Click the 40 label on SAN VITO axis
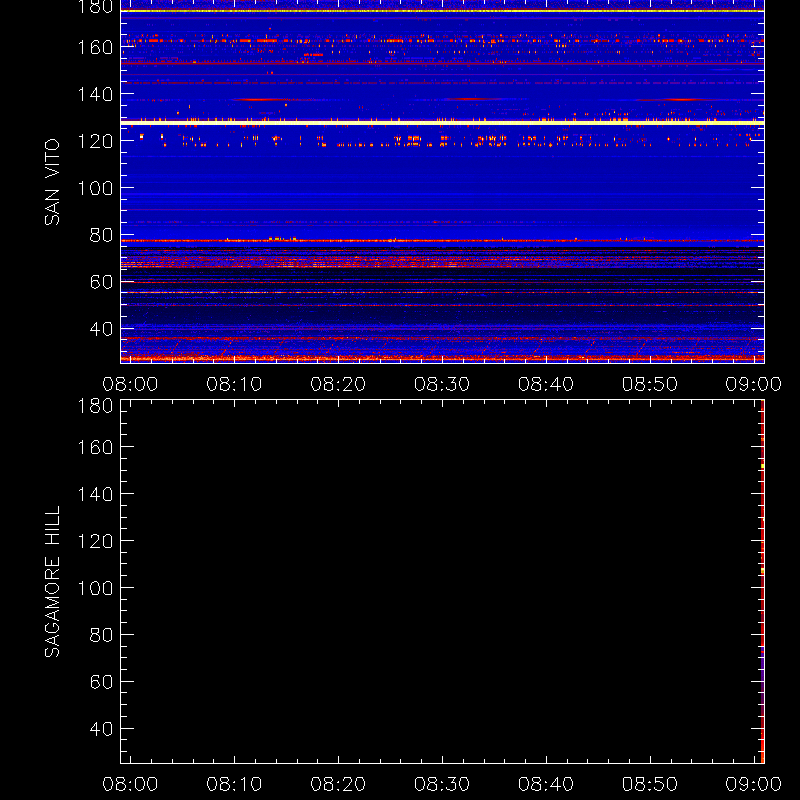 (x=101, y=329)
